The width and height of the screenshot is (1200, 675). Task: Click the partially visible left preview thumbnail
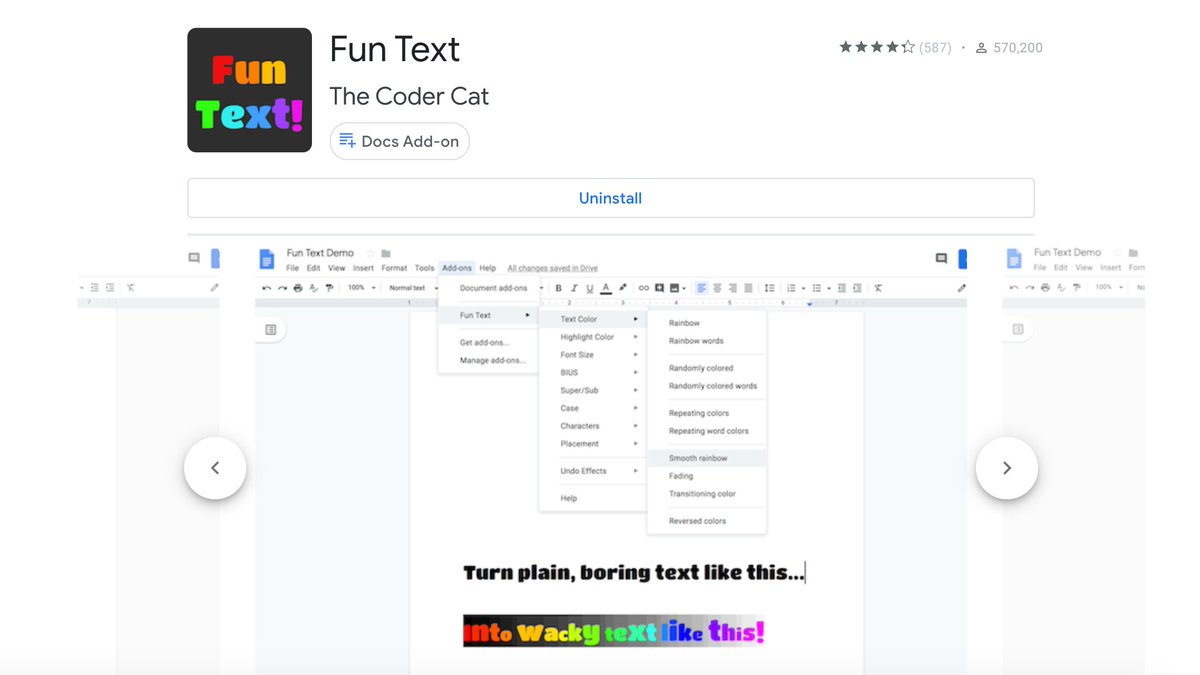[148, 458]
